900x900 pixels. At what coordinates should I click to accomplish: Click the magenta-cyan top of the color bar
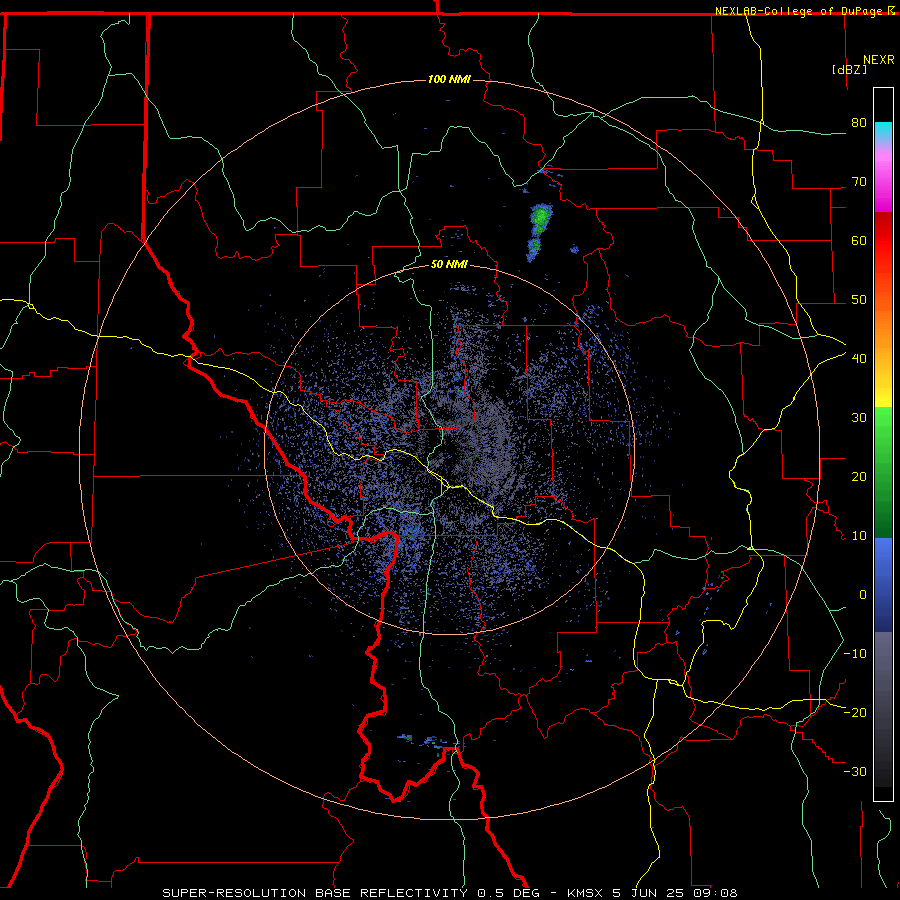[x=883, y=167]
